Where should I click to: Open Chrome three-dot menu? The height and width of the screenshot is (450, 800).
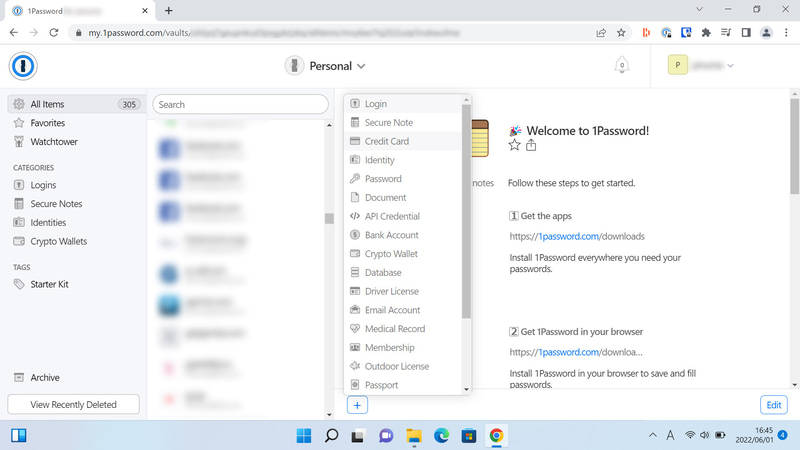[786, 33]
